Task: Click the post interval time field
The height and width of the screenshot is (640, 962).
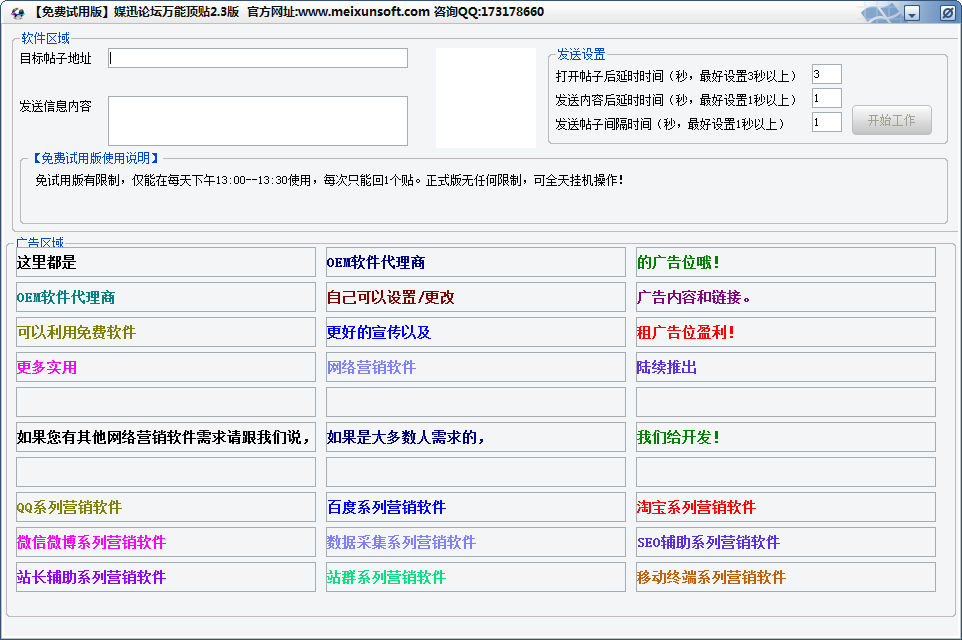Action: click(827, 121)
